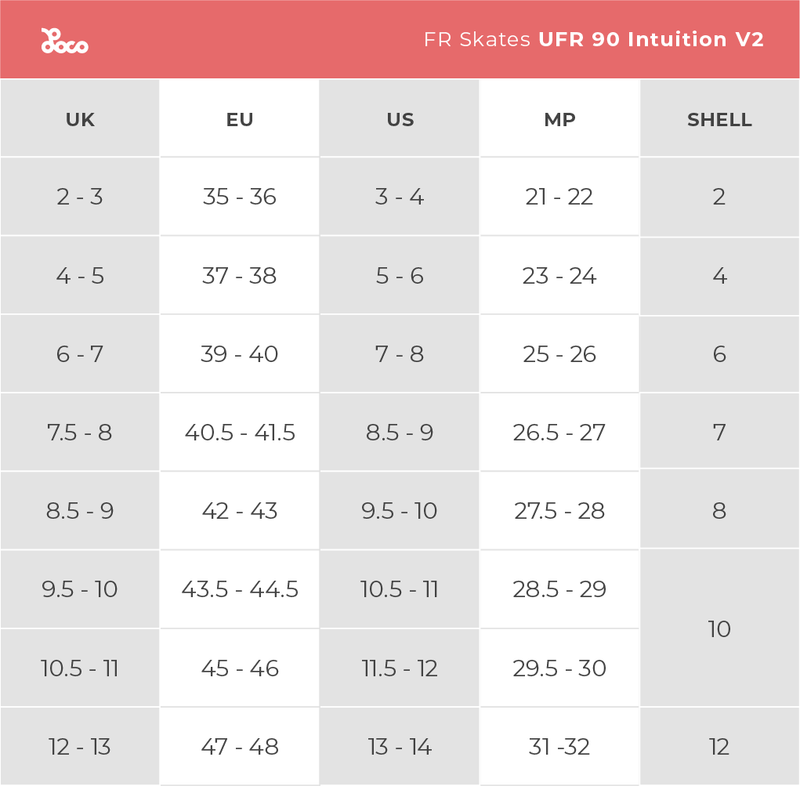Click the US column header
This screenshot has width=800, height=786.
400,119
